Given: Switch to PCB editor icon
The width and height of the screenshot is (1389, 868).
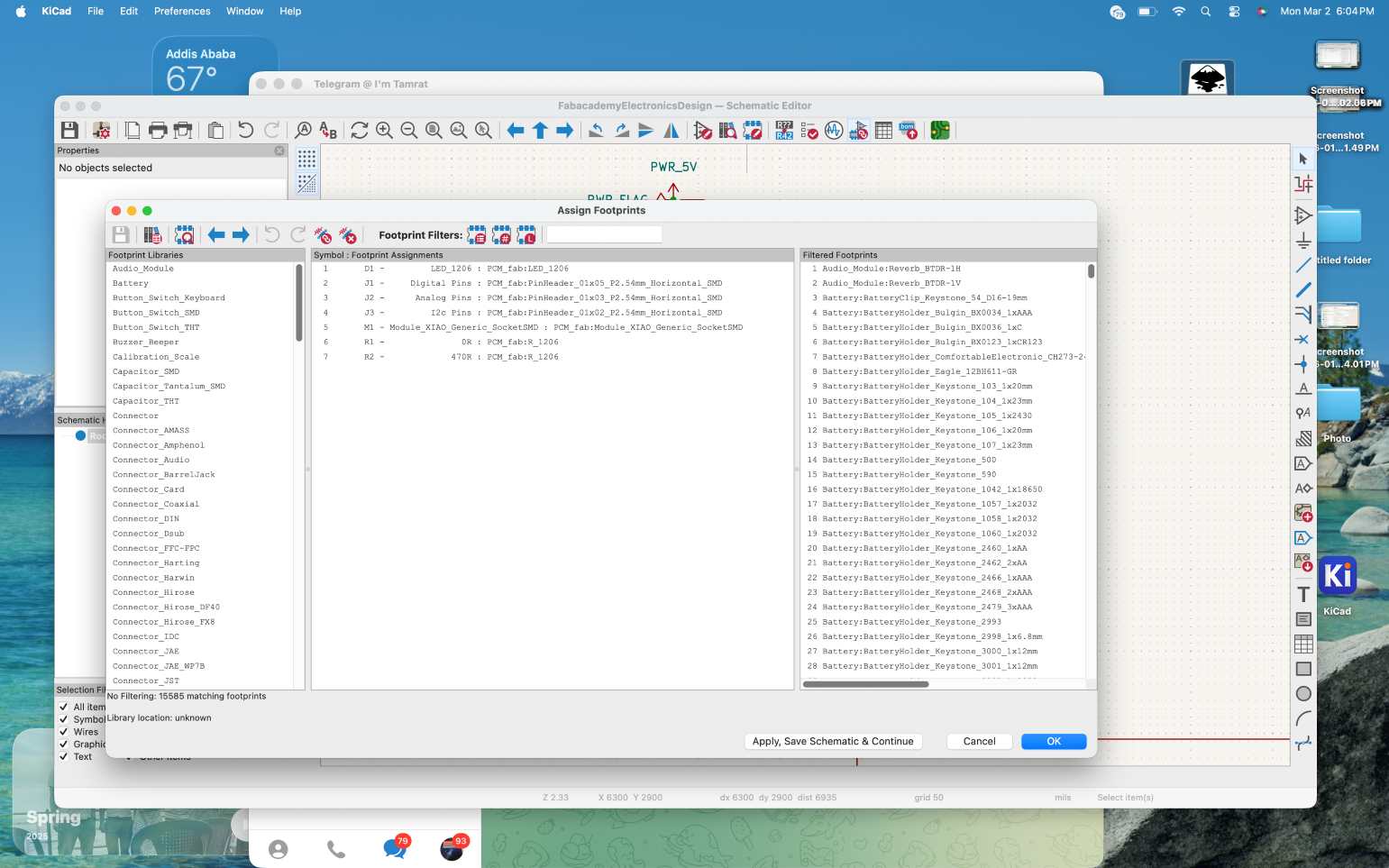Looking at the screenshot, I should point(940,131).
